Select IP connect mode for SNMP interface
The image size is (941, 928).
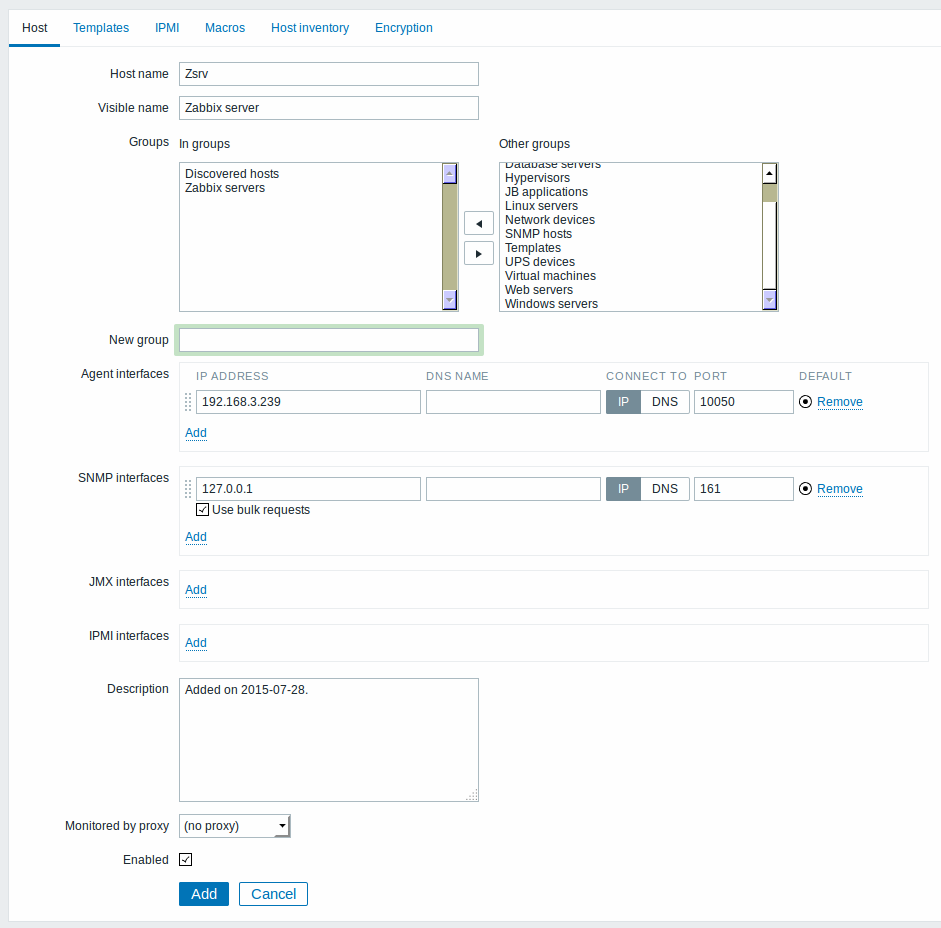[x=624, y=489]
